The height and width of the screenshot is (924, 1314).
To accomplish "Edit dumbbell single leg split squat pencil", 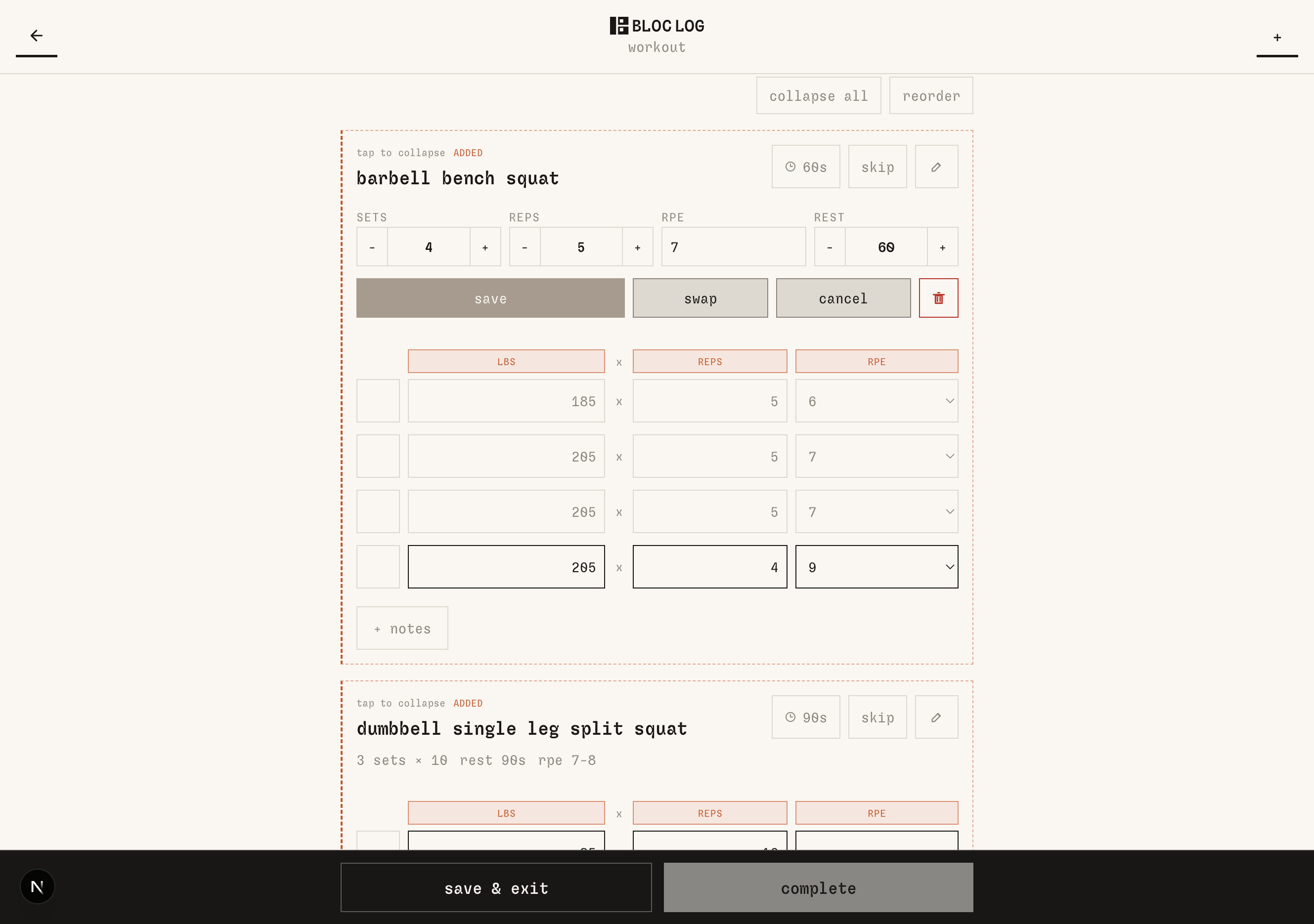I will [936, 717].
